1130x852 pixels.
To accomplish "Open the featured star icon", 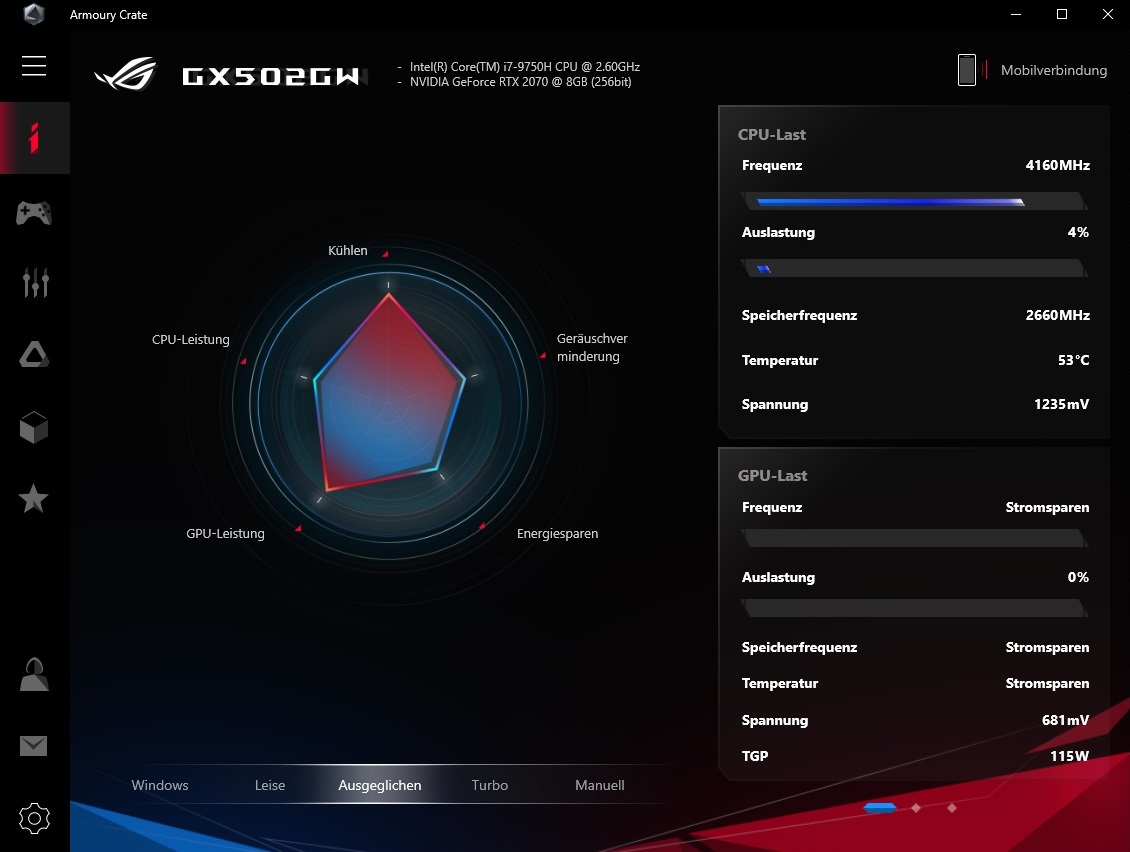I will [33, 498].
